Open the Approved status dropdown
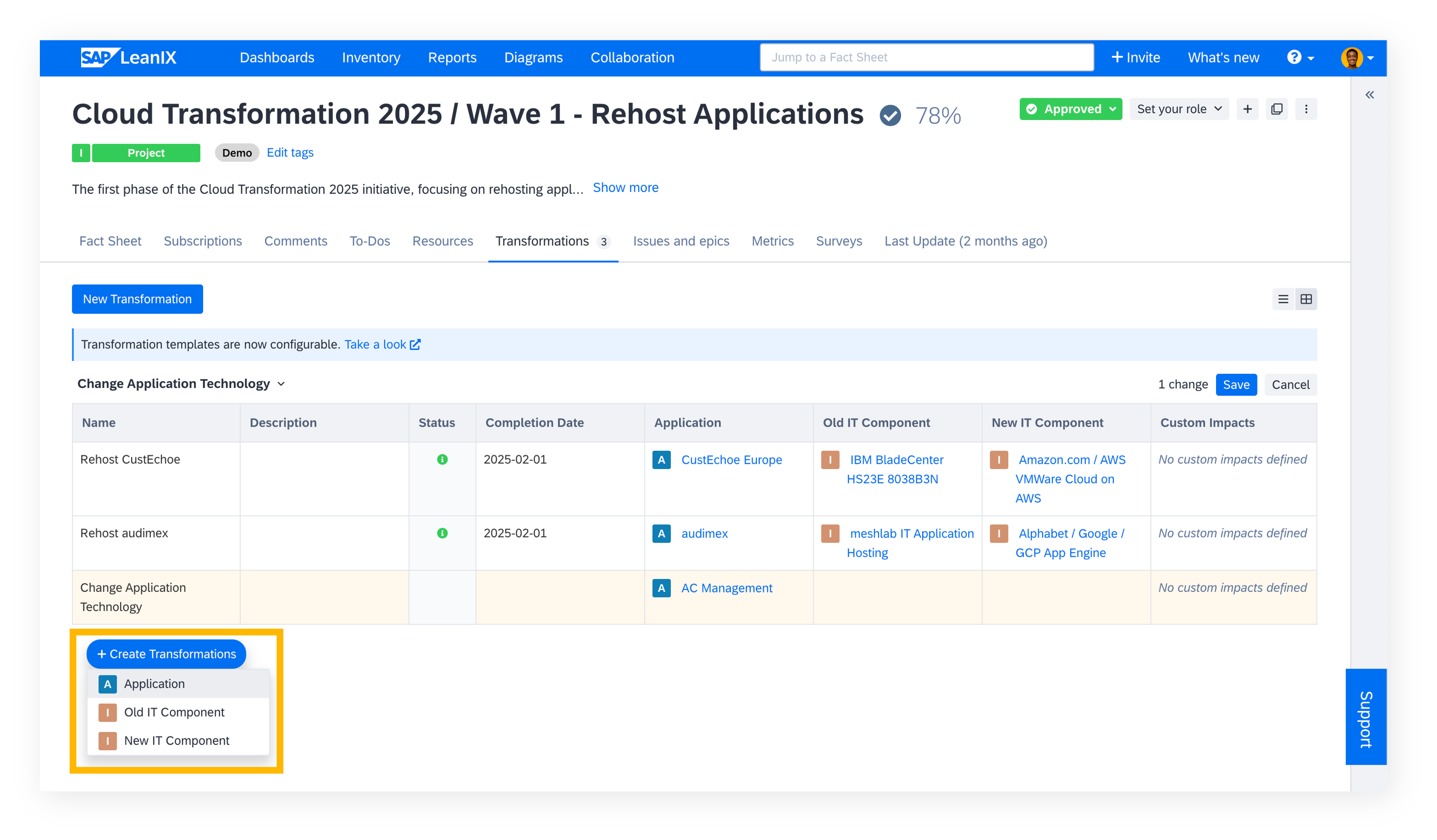Image resolution: width=1437 pixels, height=840 pixels. pyautogui.click(x=1071, y=109)
